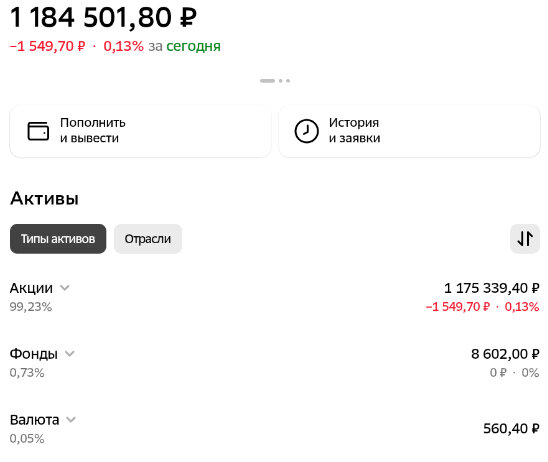Screen dimensions: 548x462
Task: Open the Акции row label
Action: pos(31,288)
